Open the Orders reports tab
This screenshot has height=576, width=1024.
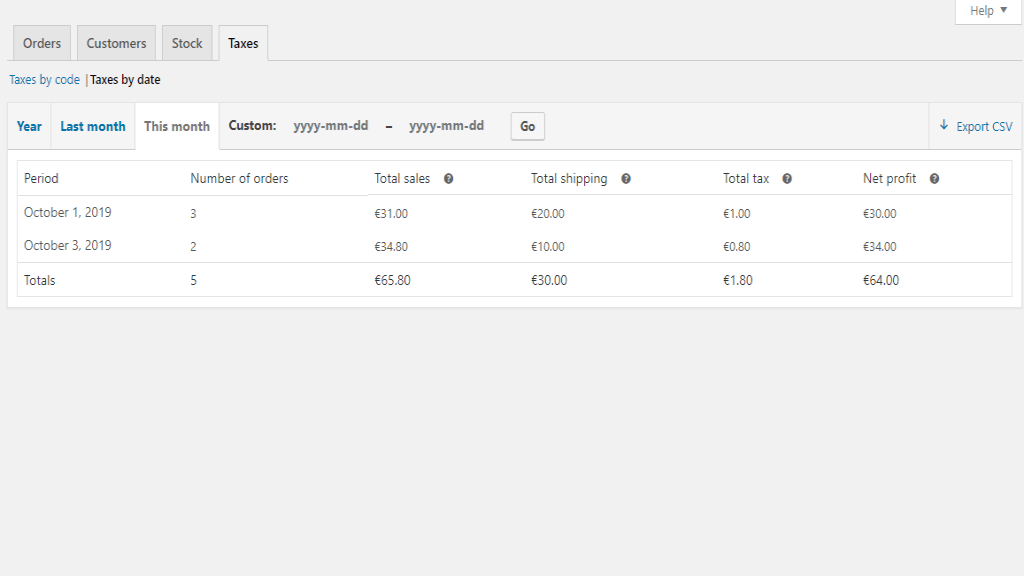point(42,44)
